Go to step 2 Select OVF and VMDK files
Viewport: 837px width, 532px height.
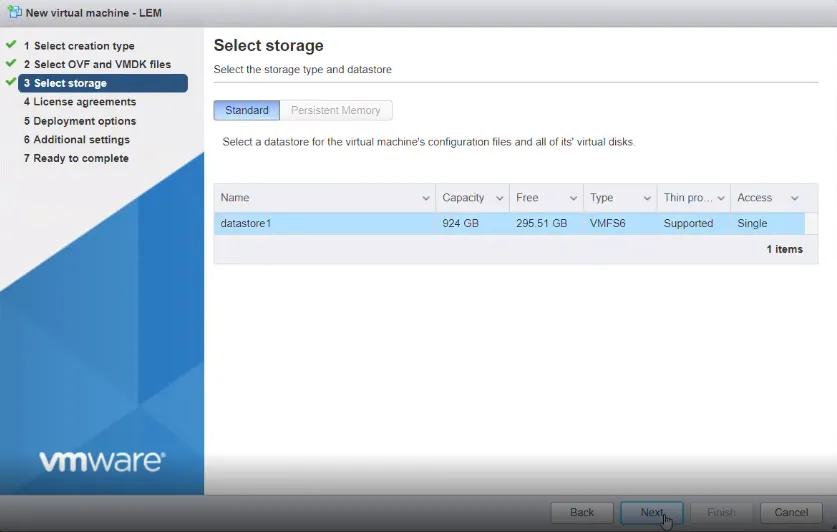pos(97,64)
